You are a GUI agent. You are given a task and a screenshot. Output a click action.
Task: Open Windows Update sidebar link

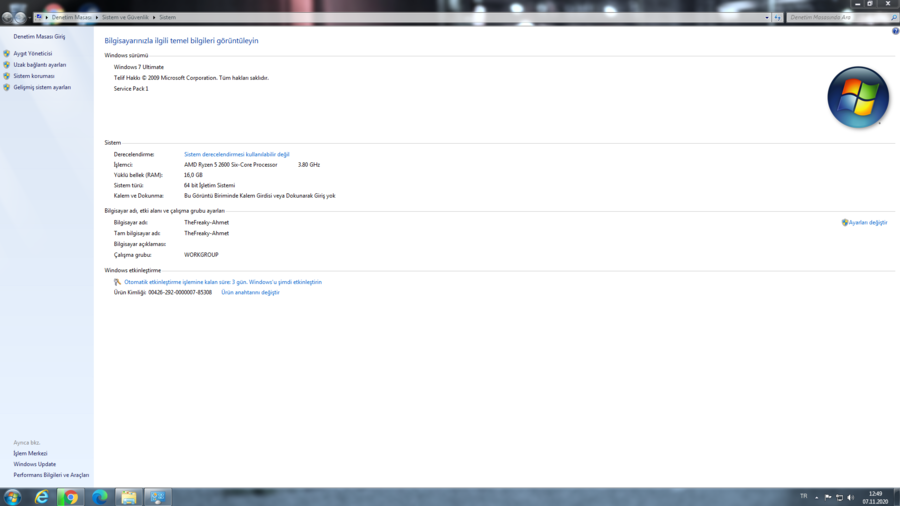click(x=34, y=464)
